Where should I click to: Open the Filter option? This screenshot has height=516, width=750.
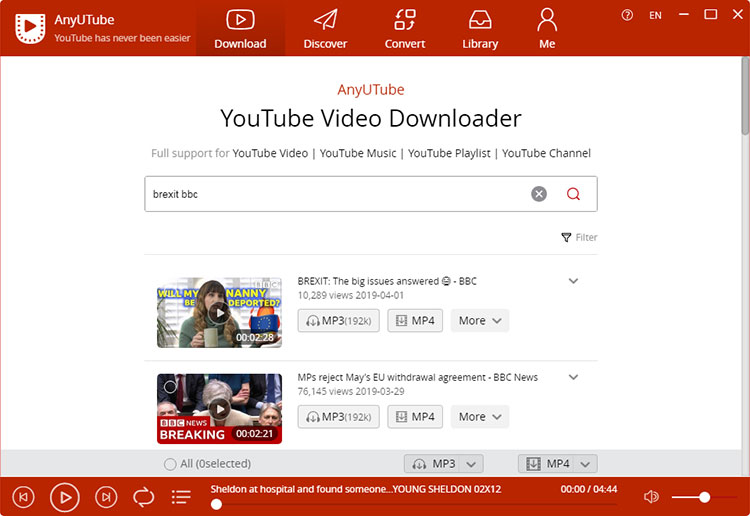pos(579,237)
